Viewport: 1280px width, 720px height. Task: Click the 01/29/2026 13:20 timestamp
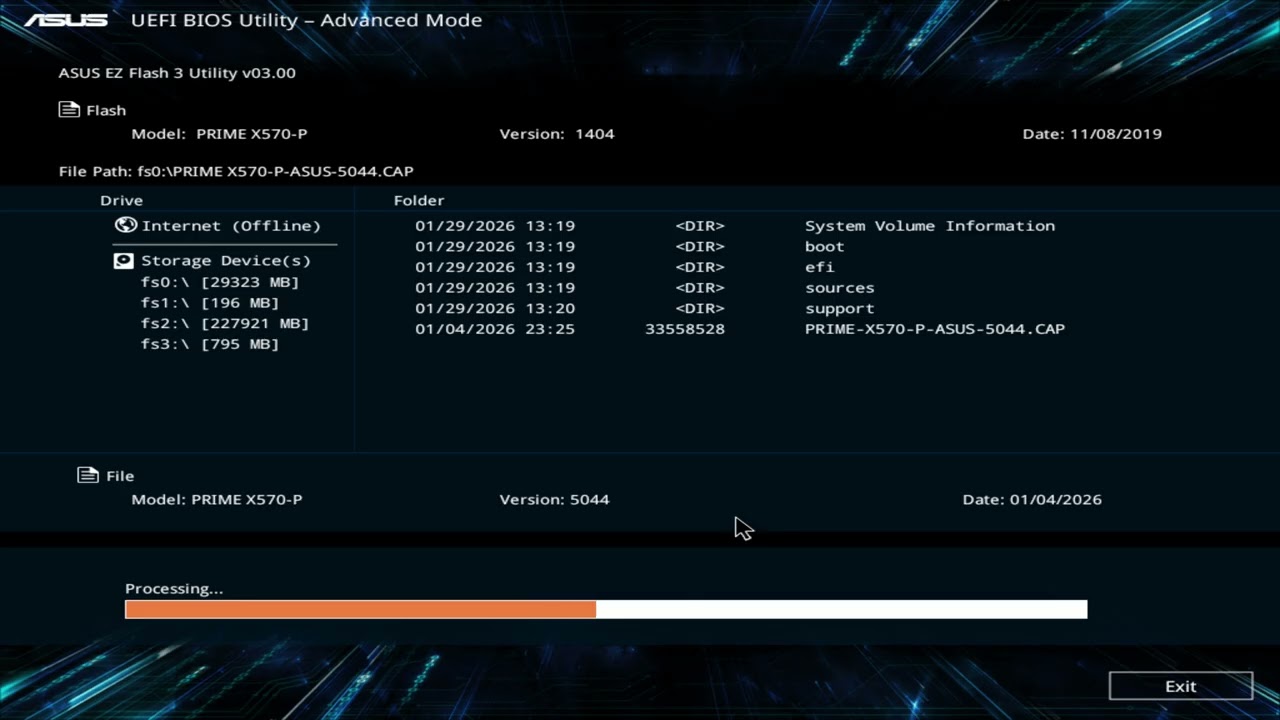(495, 309)
